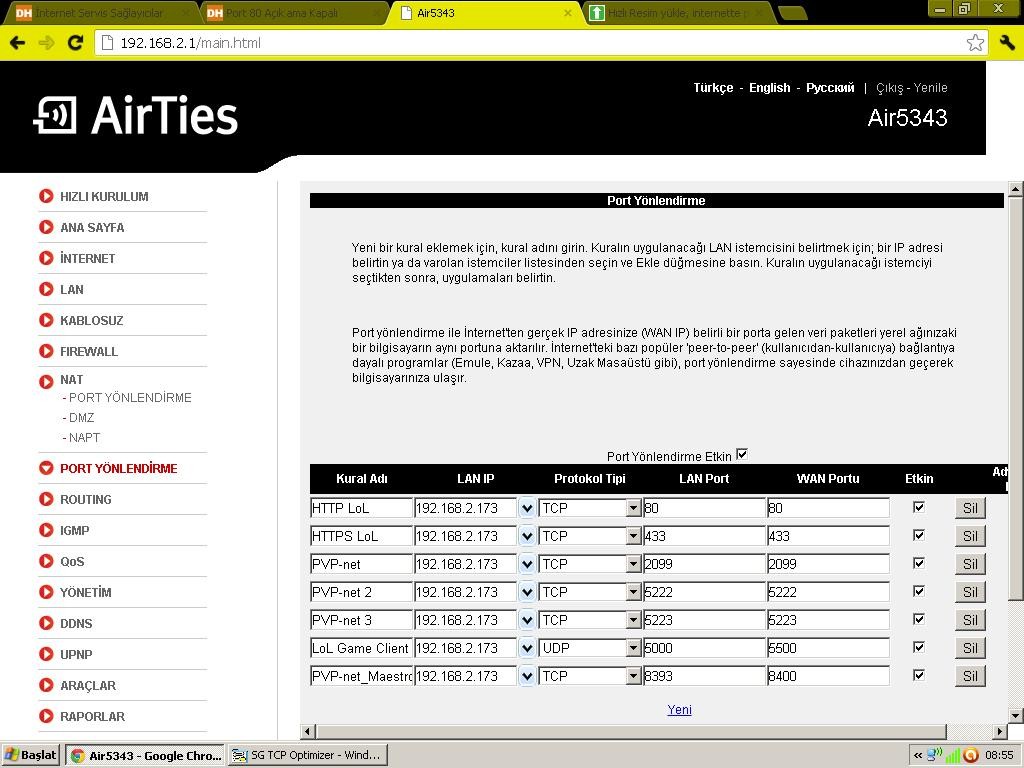Click red arrow icon beside KABLOSUZ
This screenshot has height=768, width=1024.
(x=46, y=320)
